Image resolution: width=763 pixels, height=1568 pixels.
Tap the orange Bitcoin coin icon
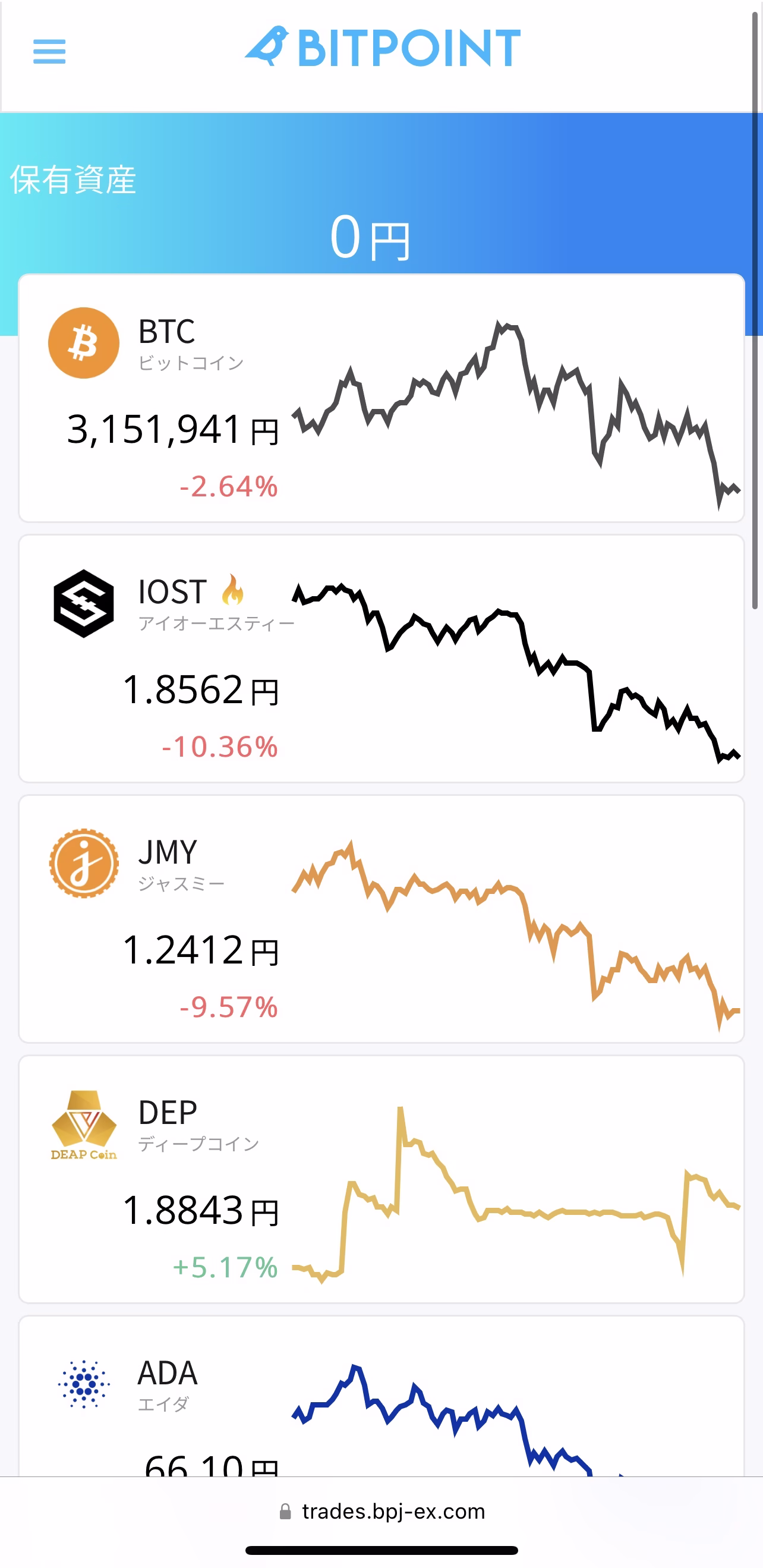(x=84, y=343)
